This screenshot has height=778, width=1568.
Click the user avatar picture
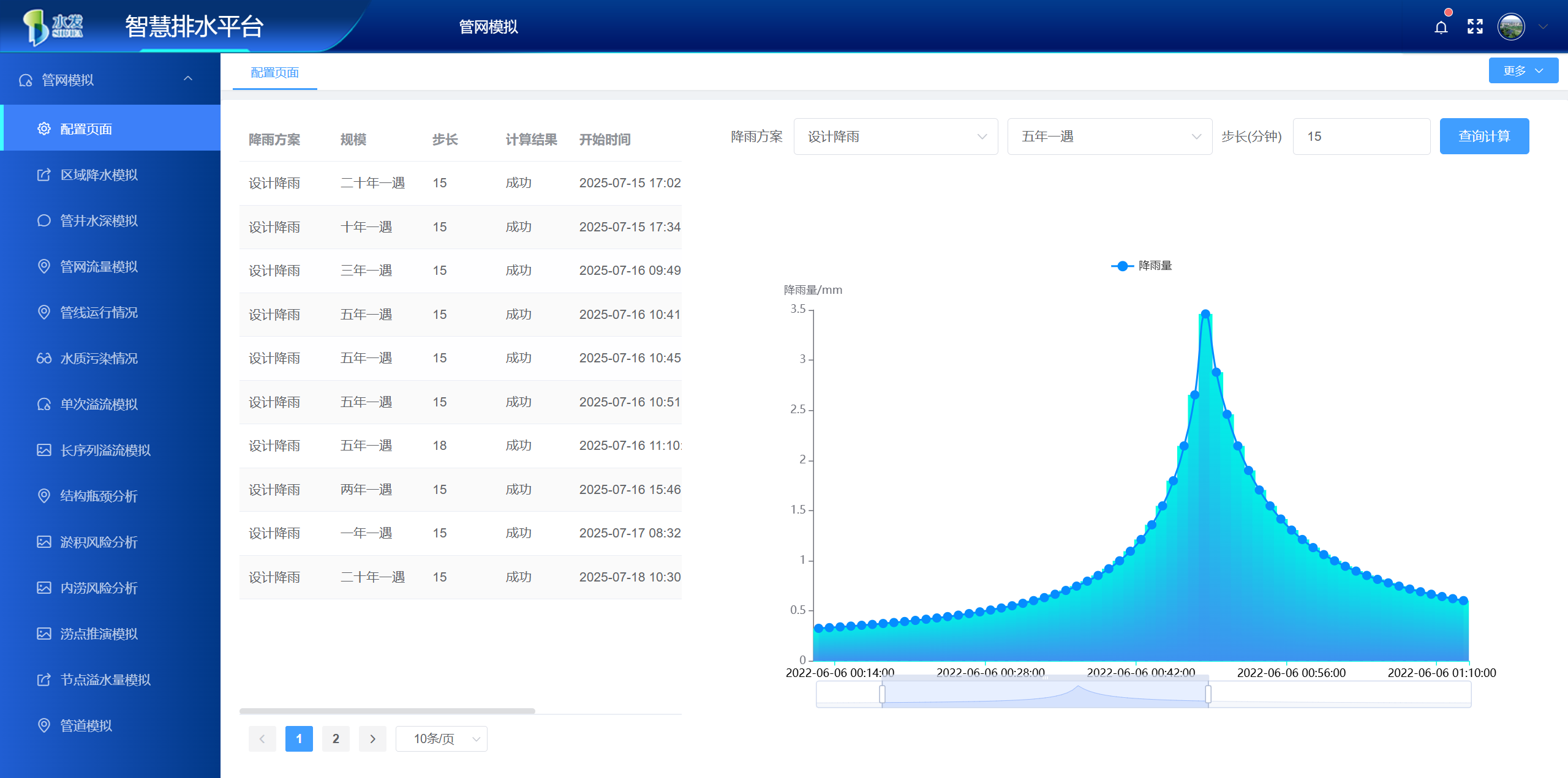1510,27
